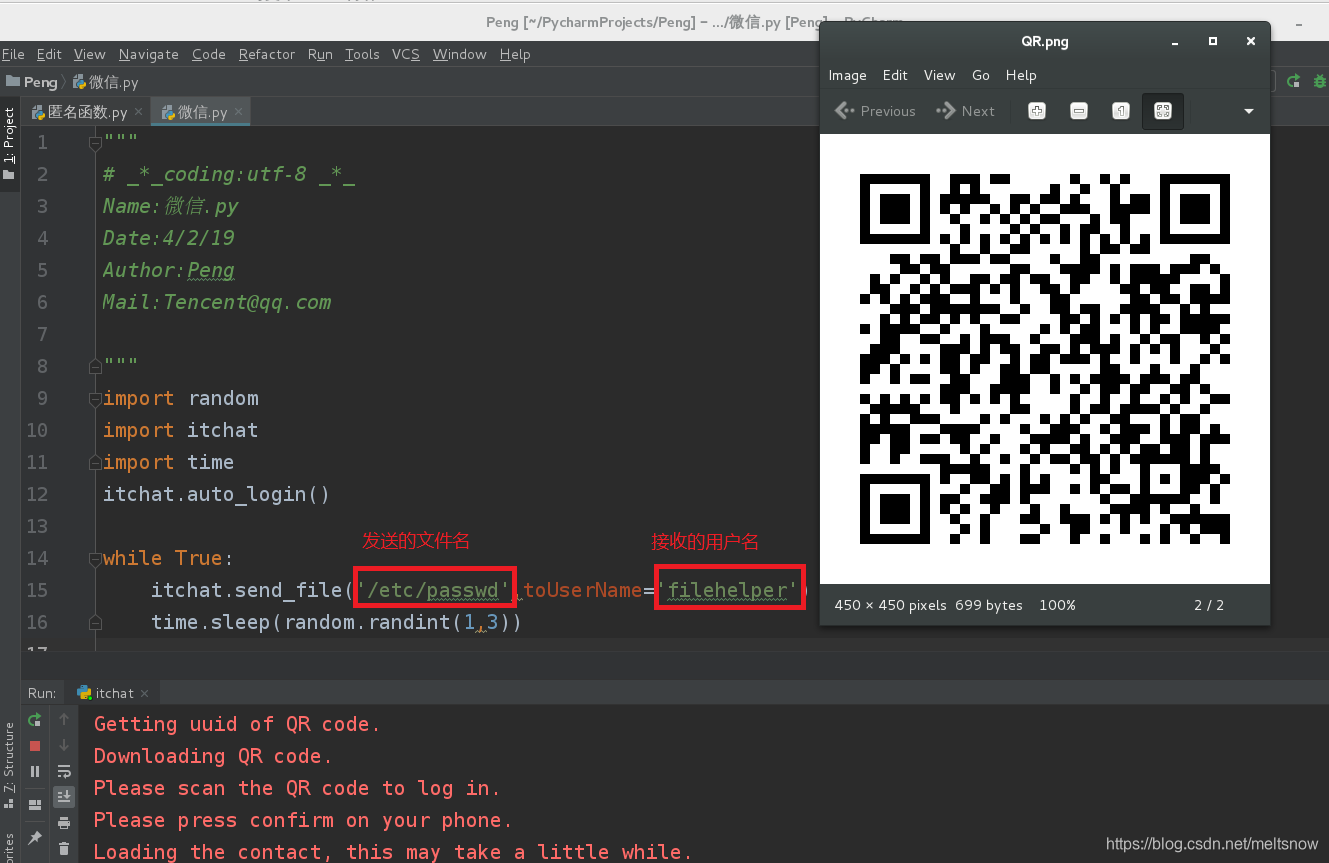Open PyCharm Tools menu
The width and height of the screenshot is (1329, 863).
(362, 54)
